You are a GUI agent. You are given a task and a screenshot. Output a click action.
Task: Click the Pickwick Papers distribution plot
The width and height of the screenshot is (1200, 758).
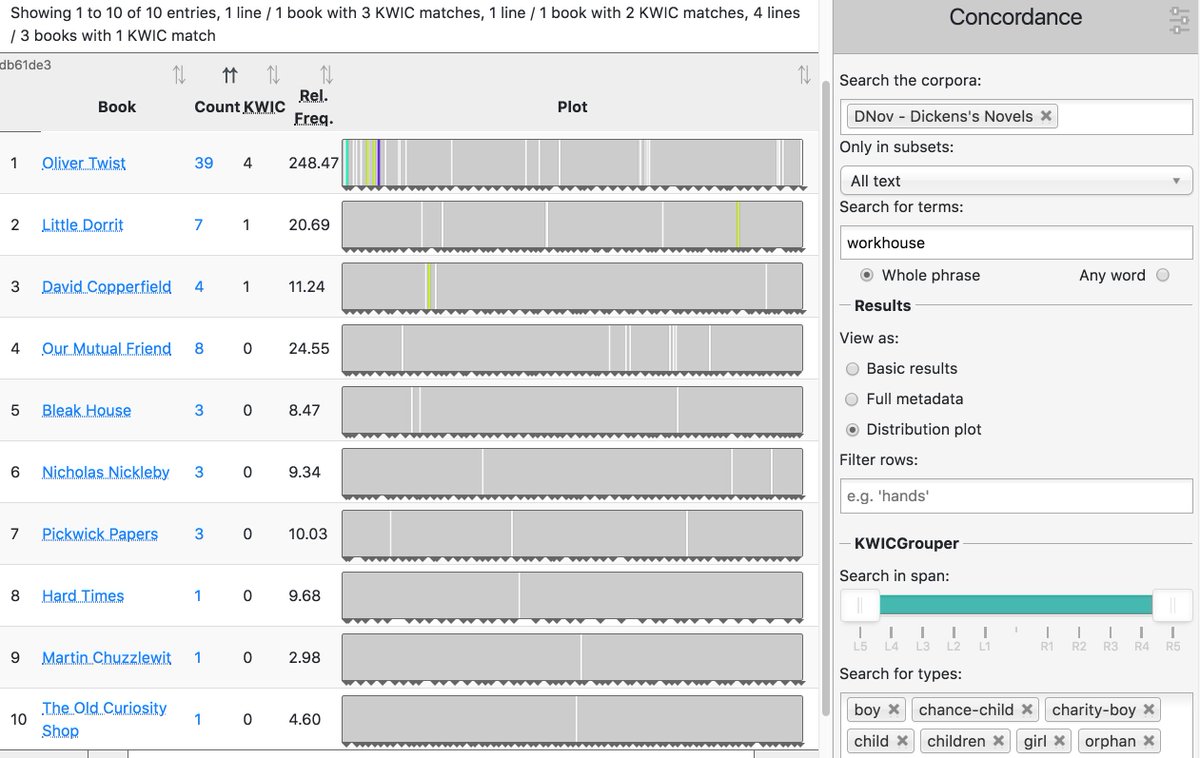click(x=572, y=535)
